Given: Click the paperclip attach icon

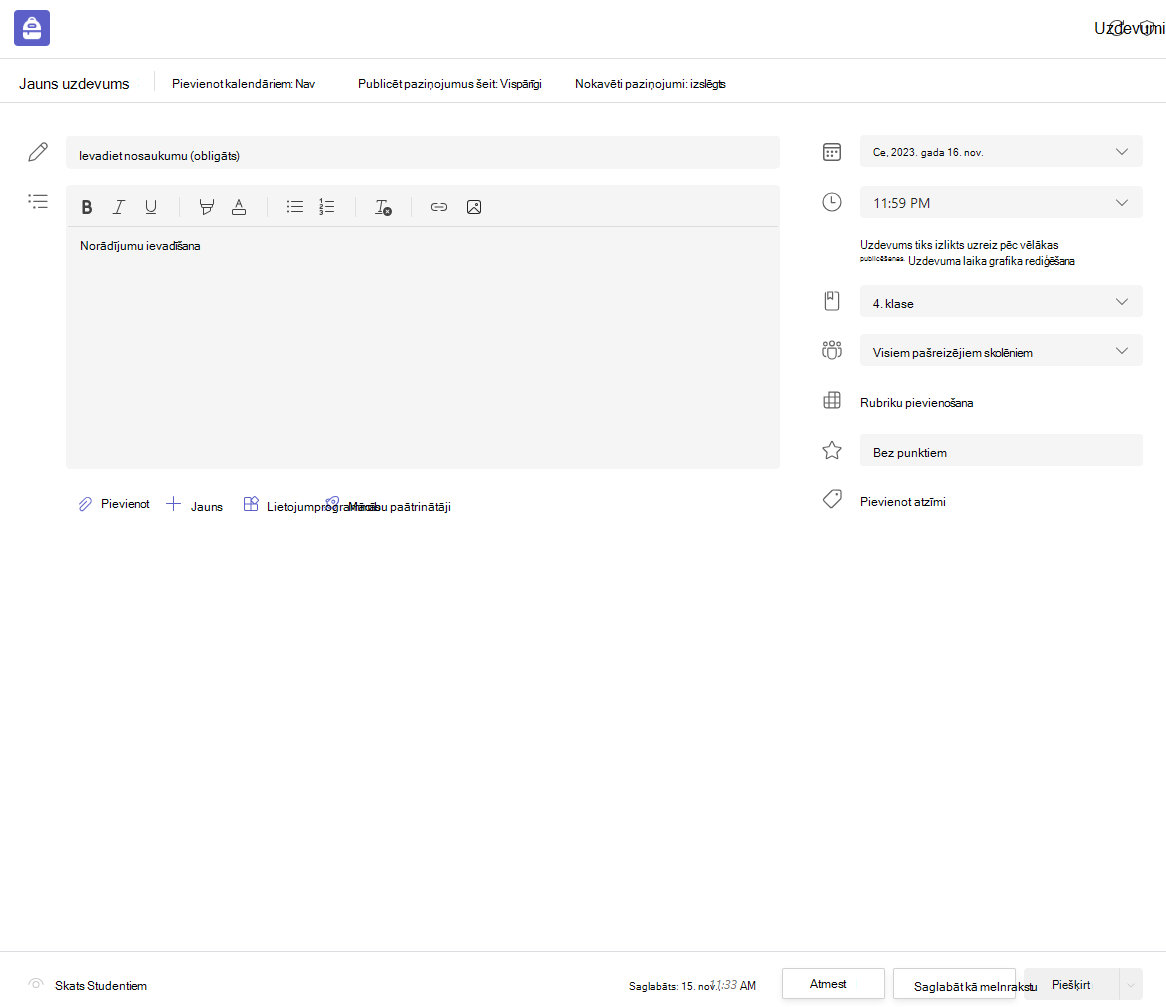Looking at the screenshot, I should click(x=86, y=504).
